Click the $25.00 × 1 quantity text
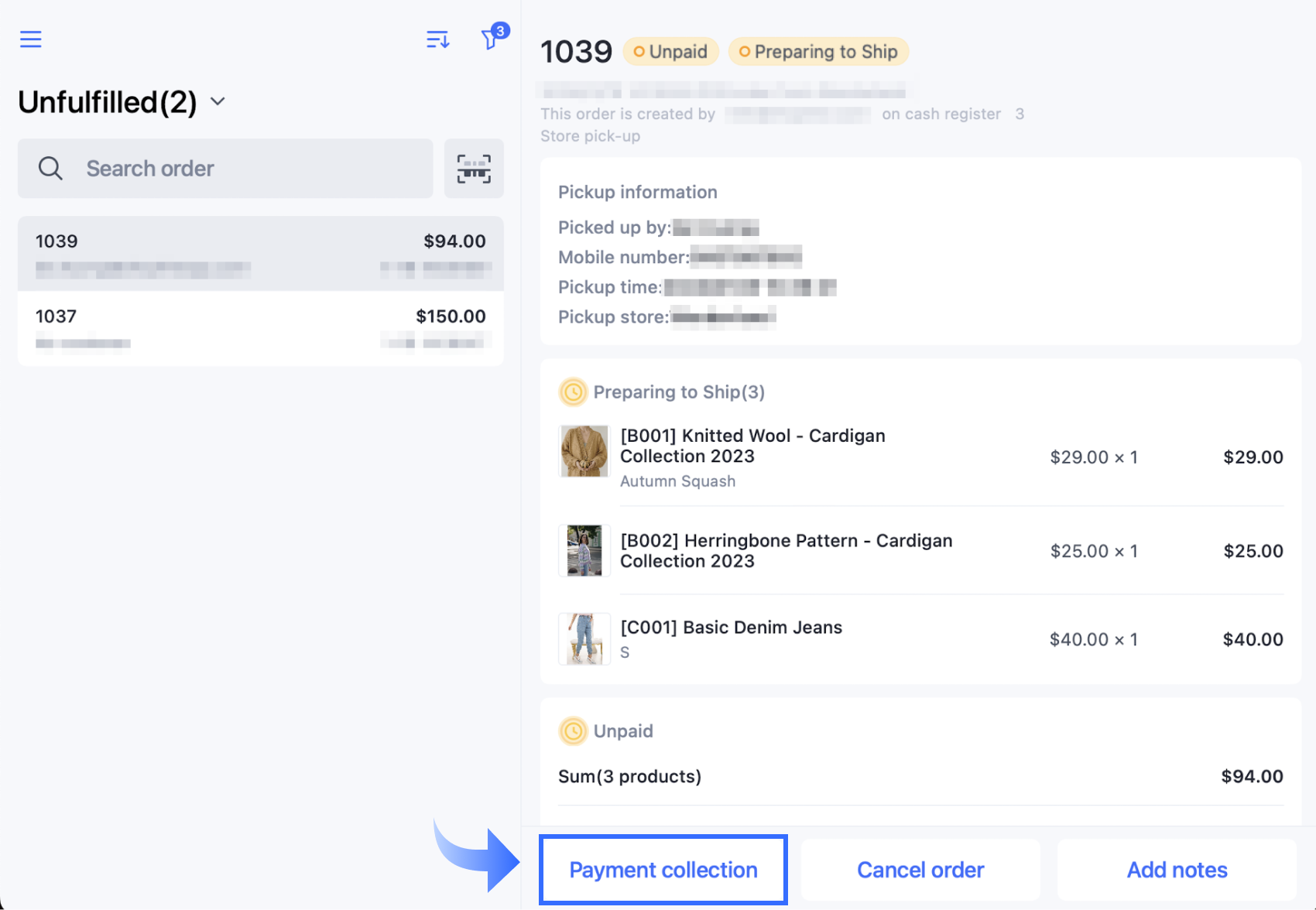Screen dimensions: 1316x910 click(x=1094, y=551)
